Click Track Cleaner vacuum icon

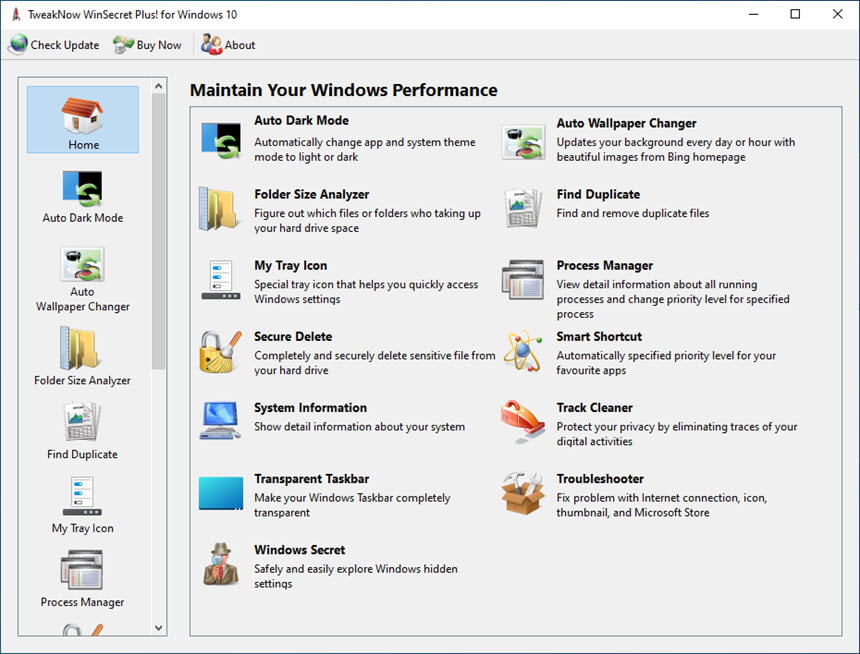[x=523, y=421]
